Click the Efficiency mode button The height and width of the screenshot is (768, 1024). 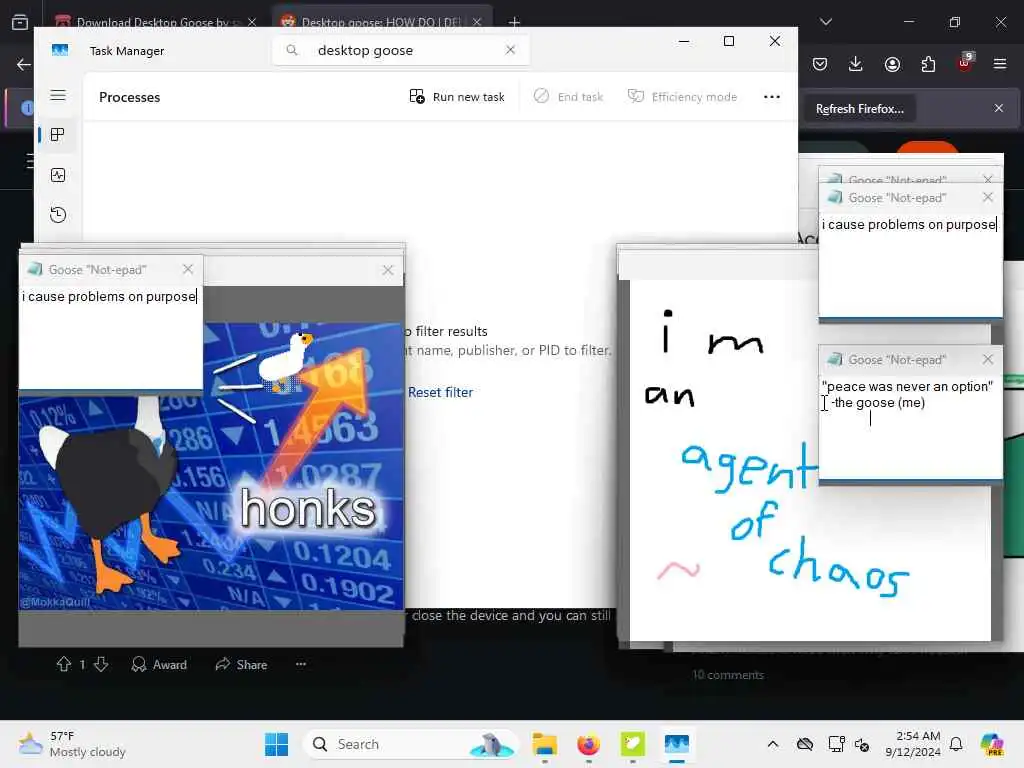point(682,97)
